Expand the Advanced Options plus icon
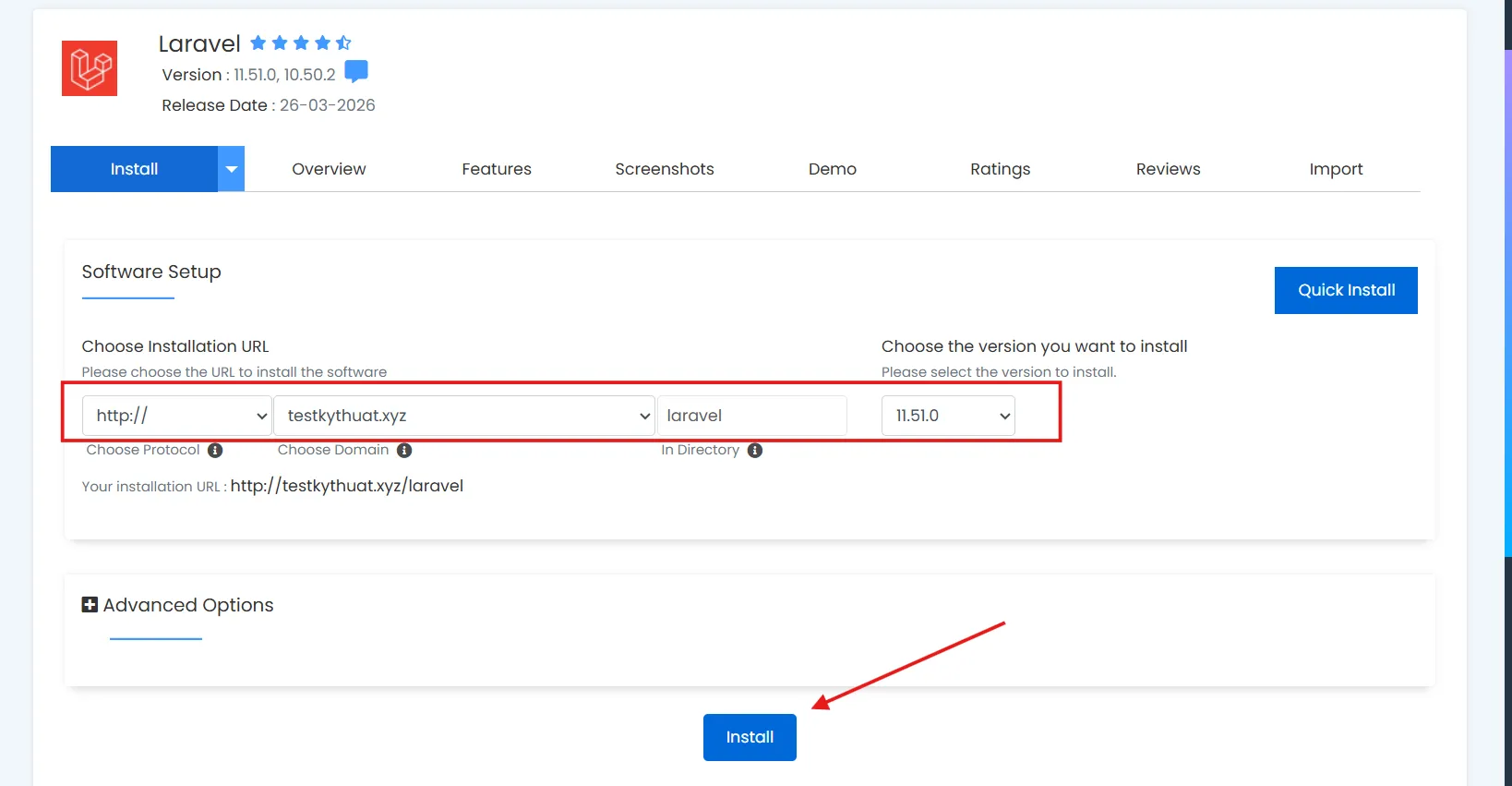Image resolution: width=1512 pixels, height=786 pixels. pyautogui.click(x=90, y=605)
